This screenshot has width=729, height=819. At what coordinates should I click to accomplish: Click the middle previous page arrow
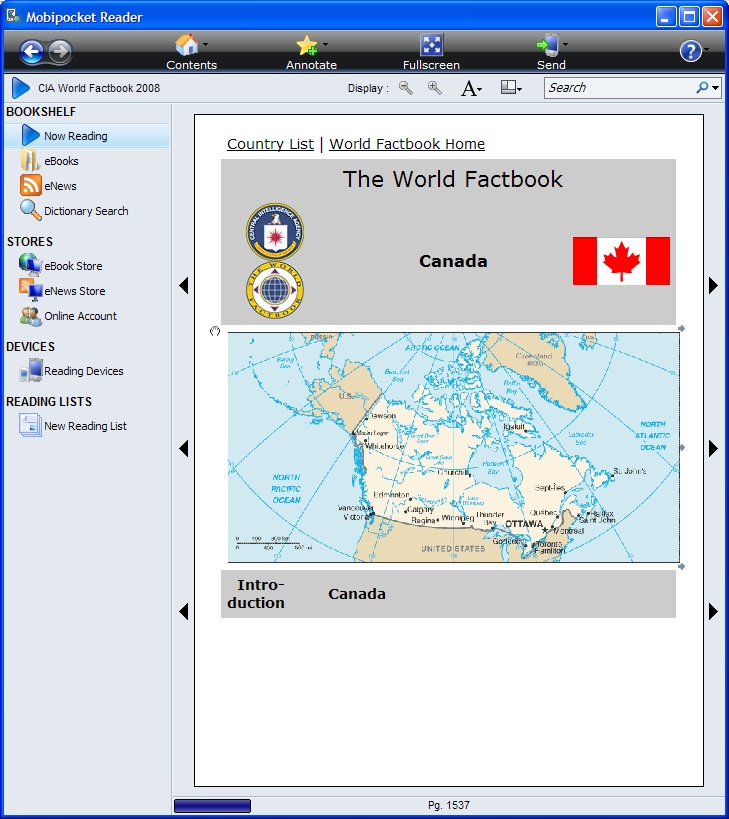tap(184, 449)
